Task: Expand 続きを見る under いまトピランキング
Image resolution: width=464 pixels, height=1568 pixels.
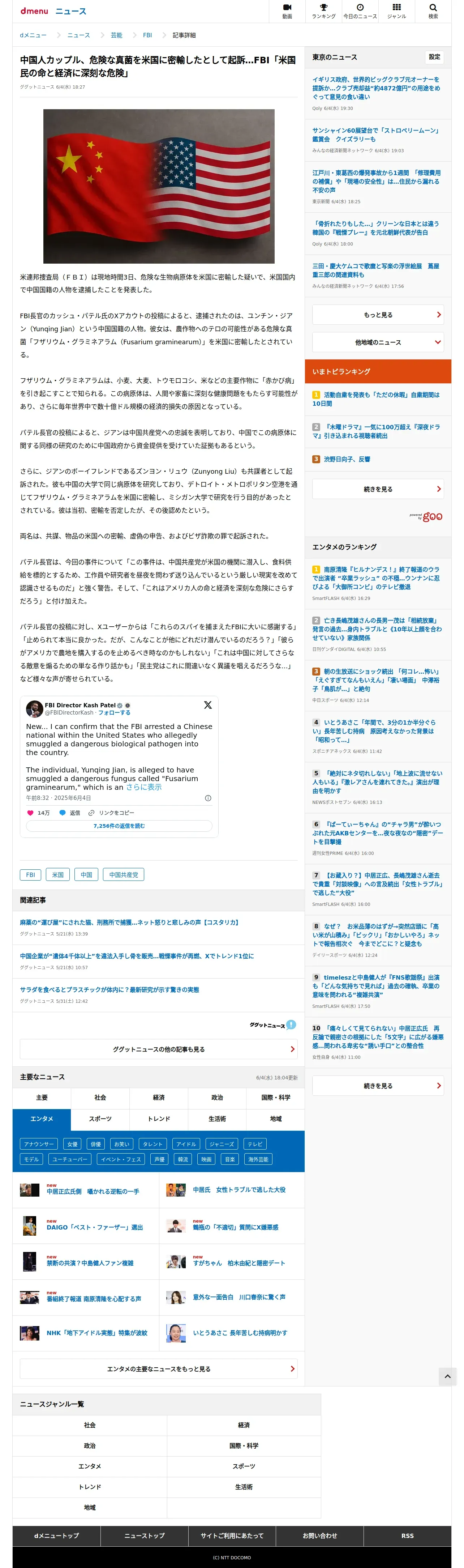Action: click(x=378, y=489)
